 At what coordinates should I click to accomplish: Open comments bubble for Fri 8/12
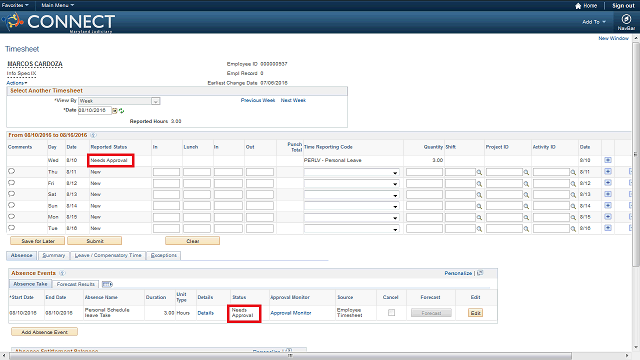tap(11, 183)
